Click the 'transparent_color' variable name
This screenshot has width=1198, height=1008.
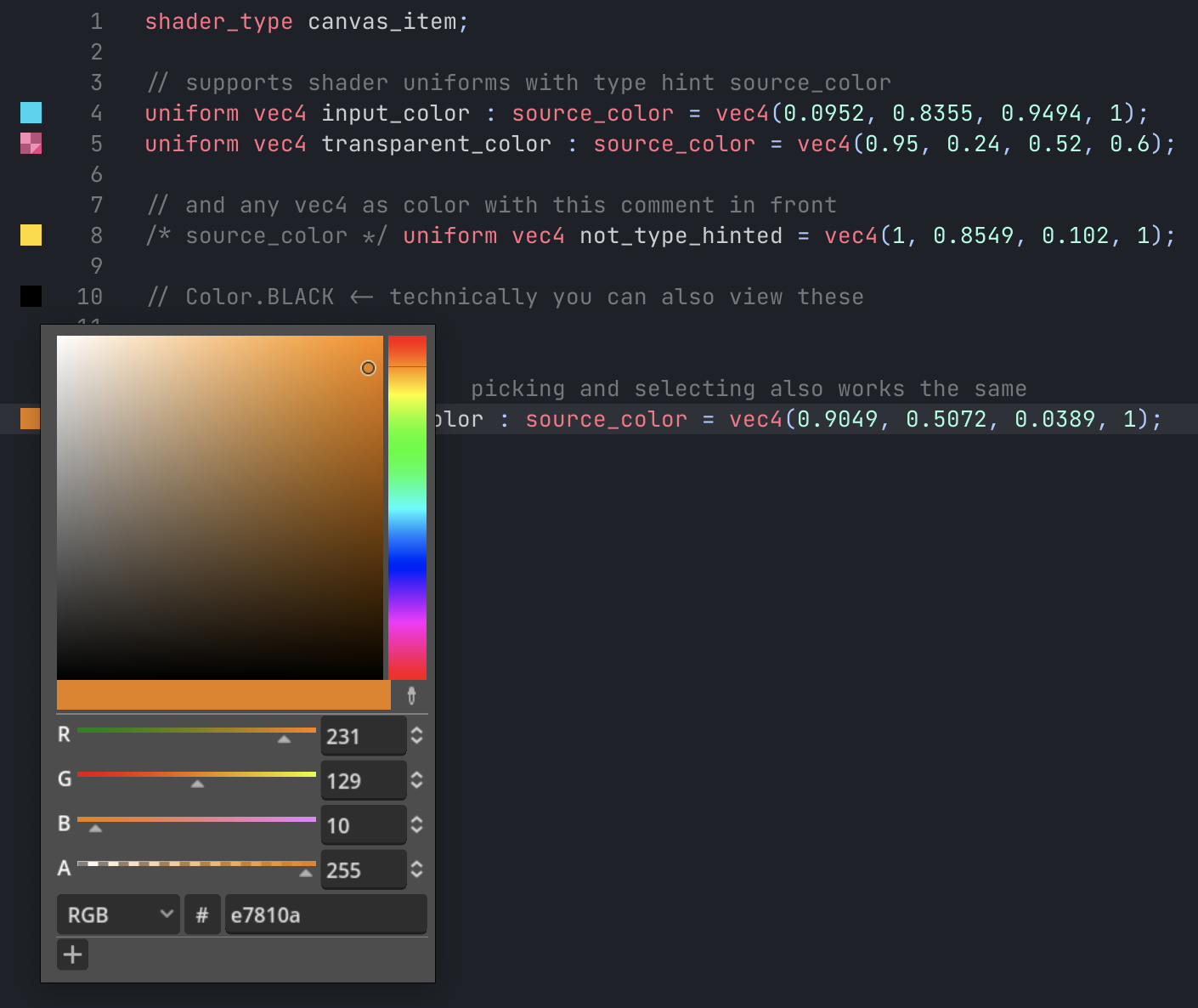coord(436,144)
